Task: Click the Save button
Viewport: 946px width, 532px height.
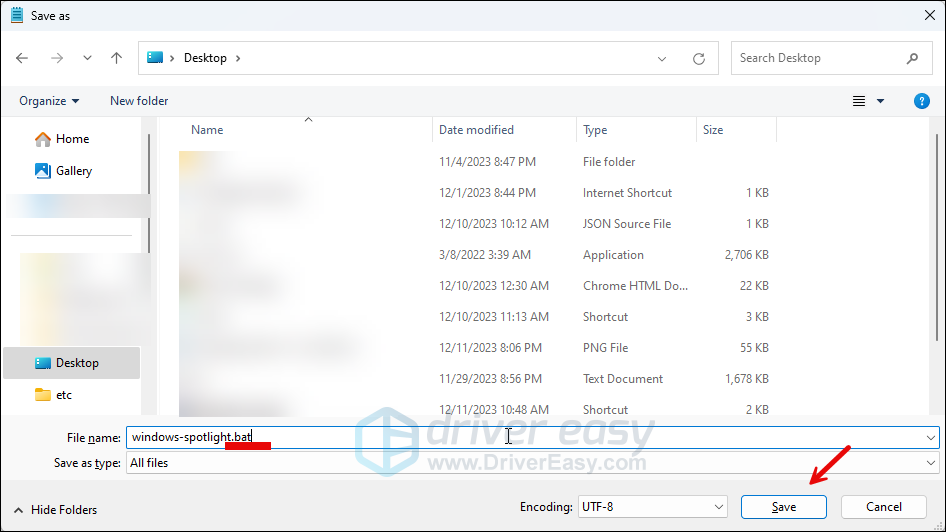Action: point(784,507)
